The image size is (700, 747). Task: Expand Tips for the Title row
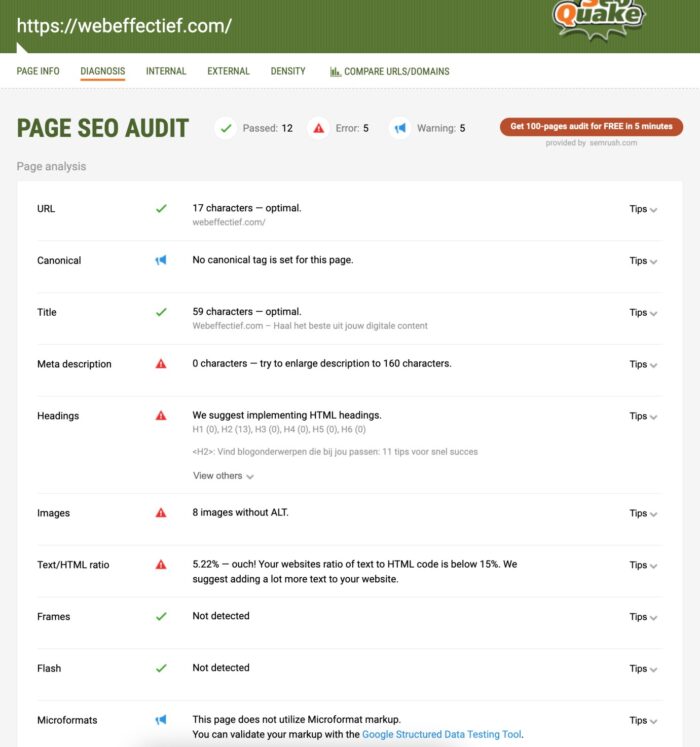tap(643, 313)
